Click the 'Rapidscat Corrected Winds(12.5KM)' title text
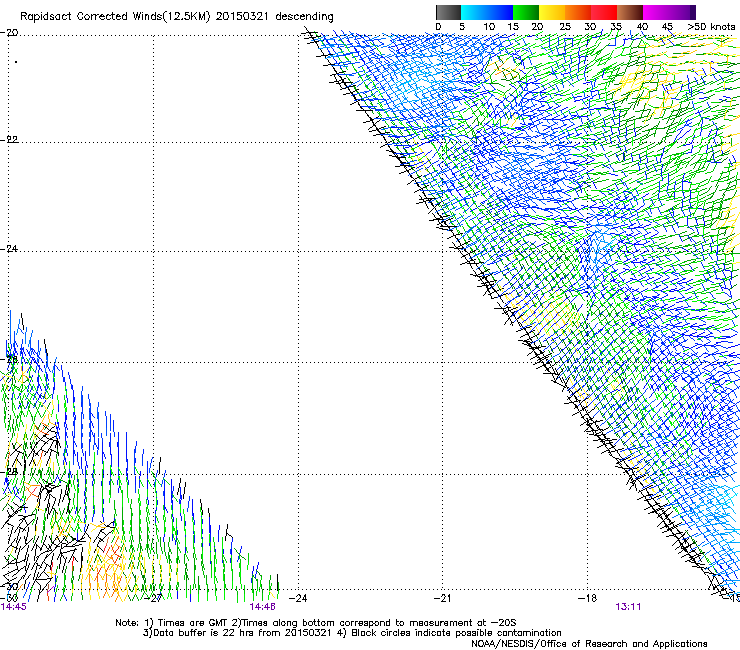740x650 pixels. click(115, 17)
